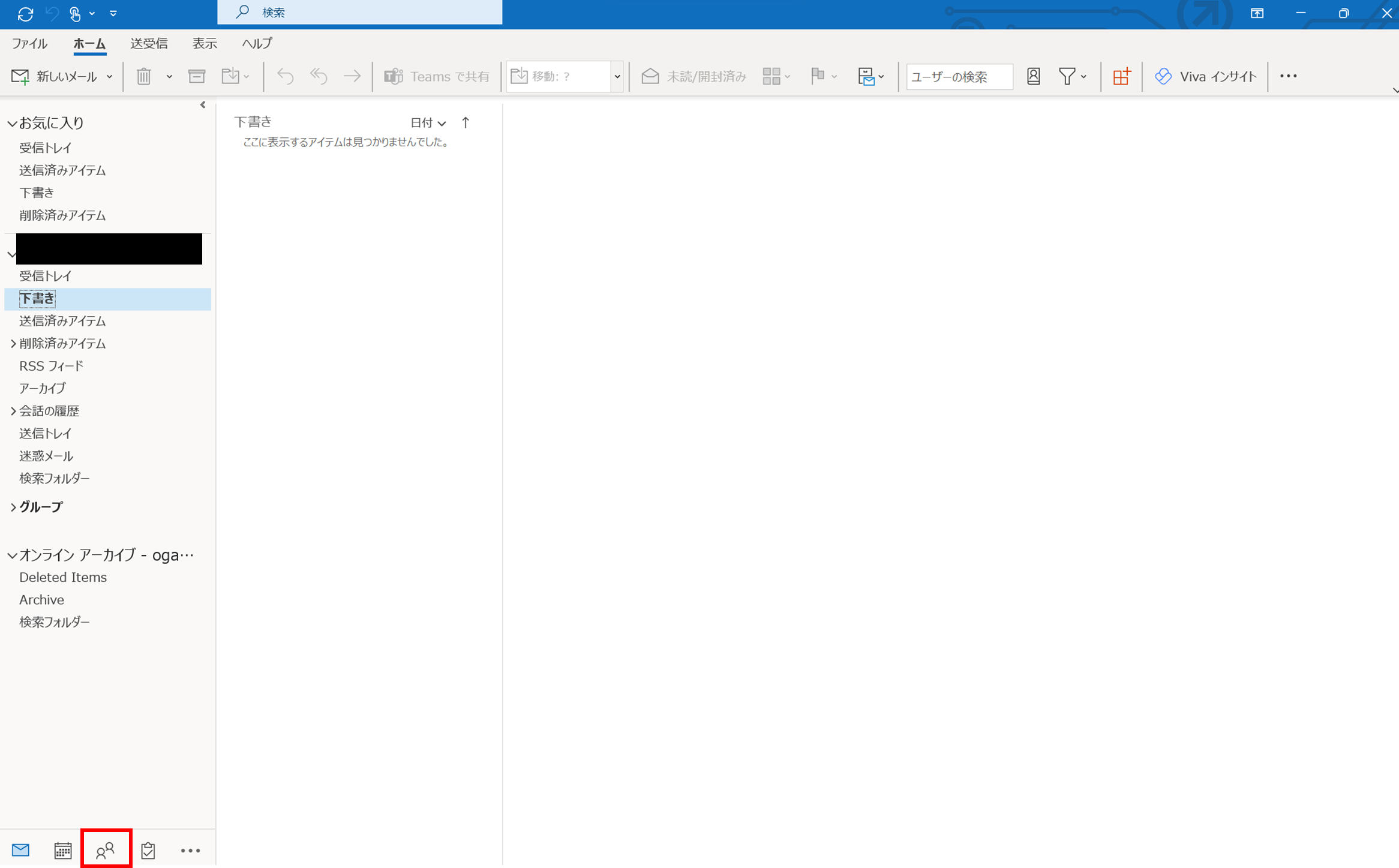This screenshot has height=868, width=1399.
Task: Open Viva インサイト button
Action: [x=1205, y=76]
